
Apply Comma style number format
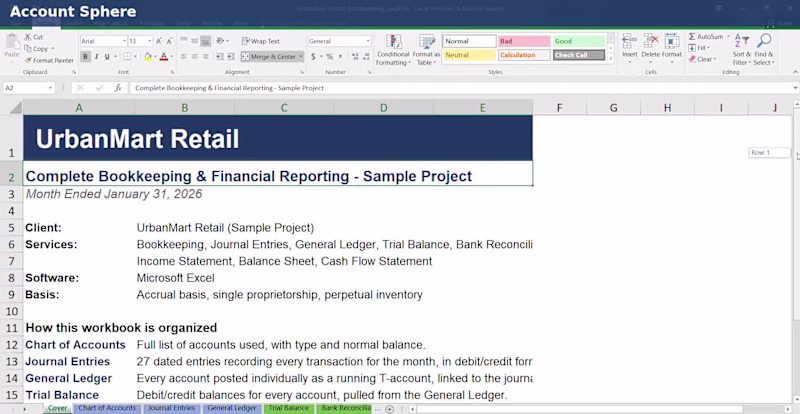(340, 57)
